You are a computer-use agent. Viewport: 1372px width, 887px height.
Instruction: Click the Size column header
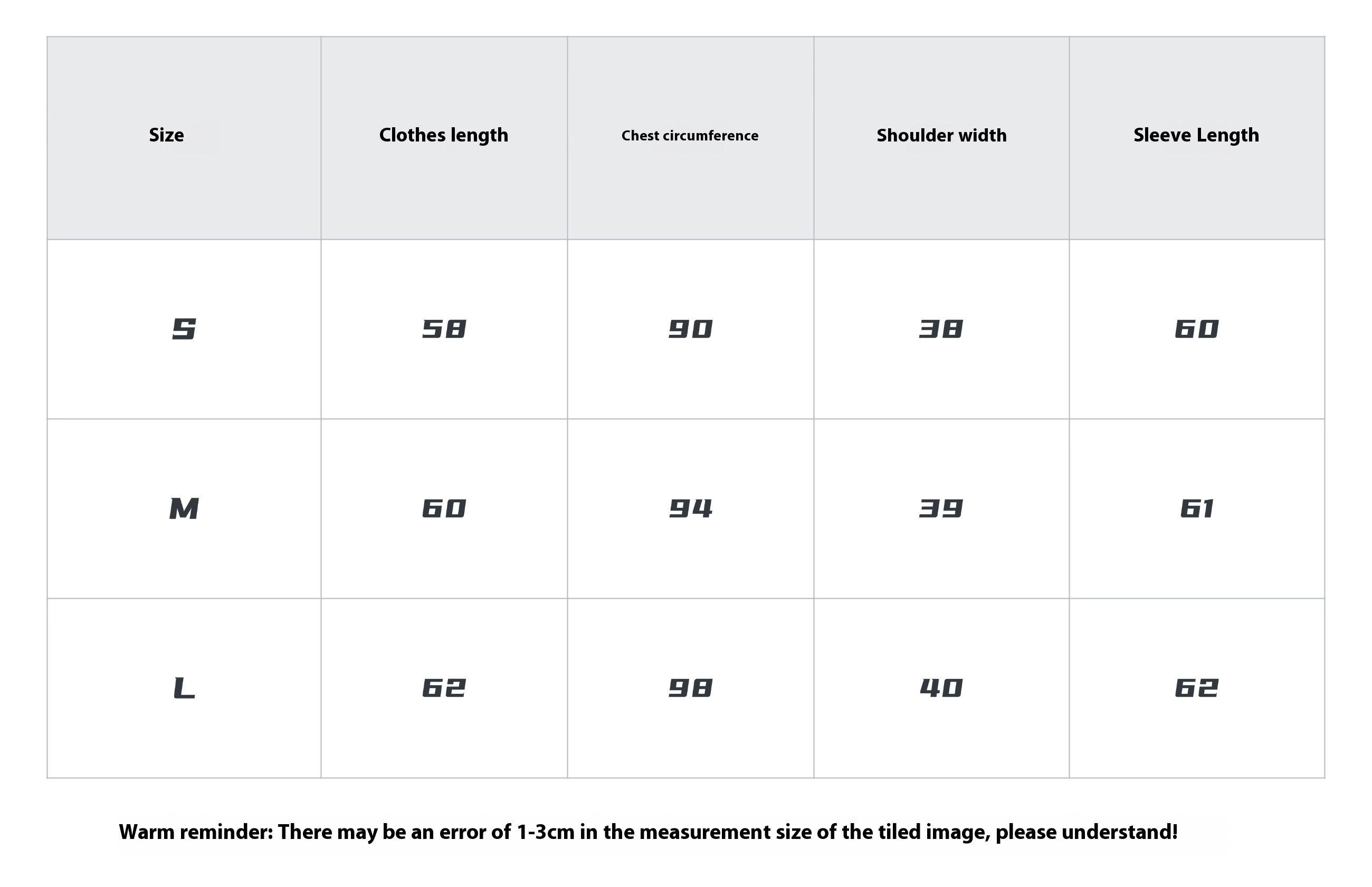click(166, 135)
